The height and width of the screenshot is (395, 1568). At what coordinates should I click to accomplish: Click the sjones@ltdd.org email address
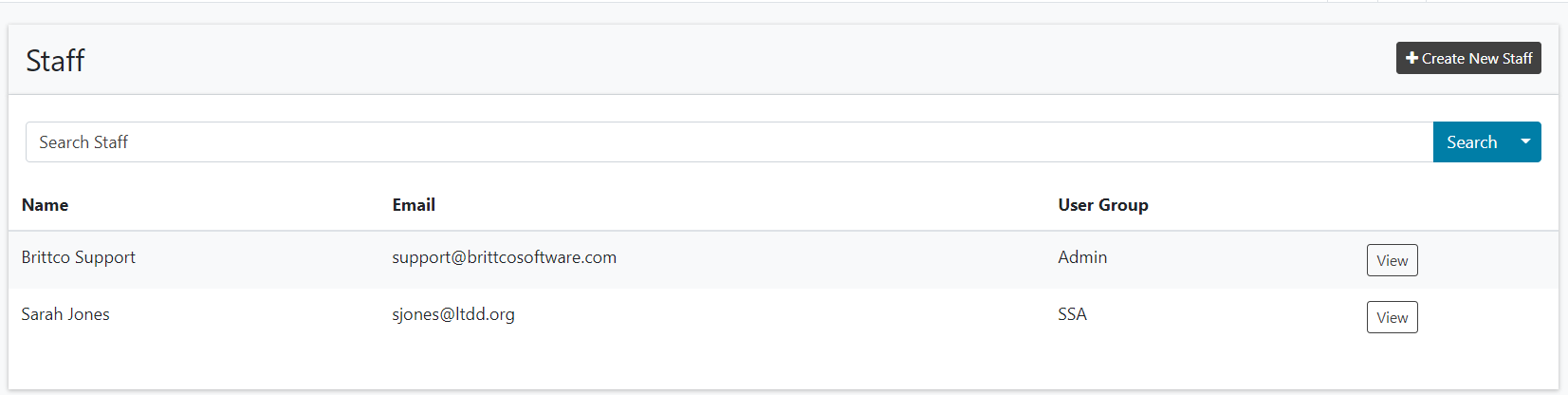coord(453,314)
